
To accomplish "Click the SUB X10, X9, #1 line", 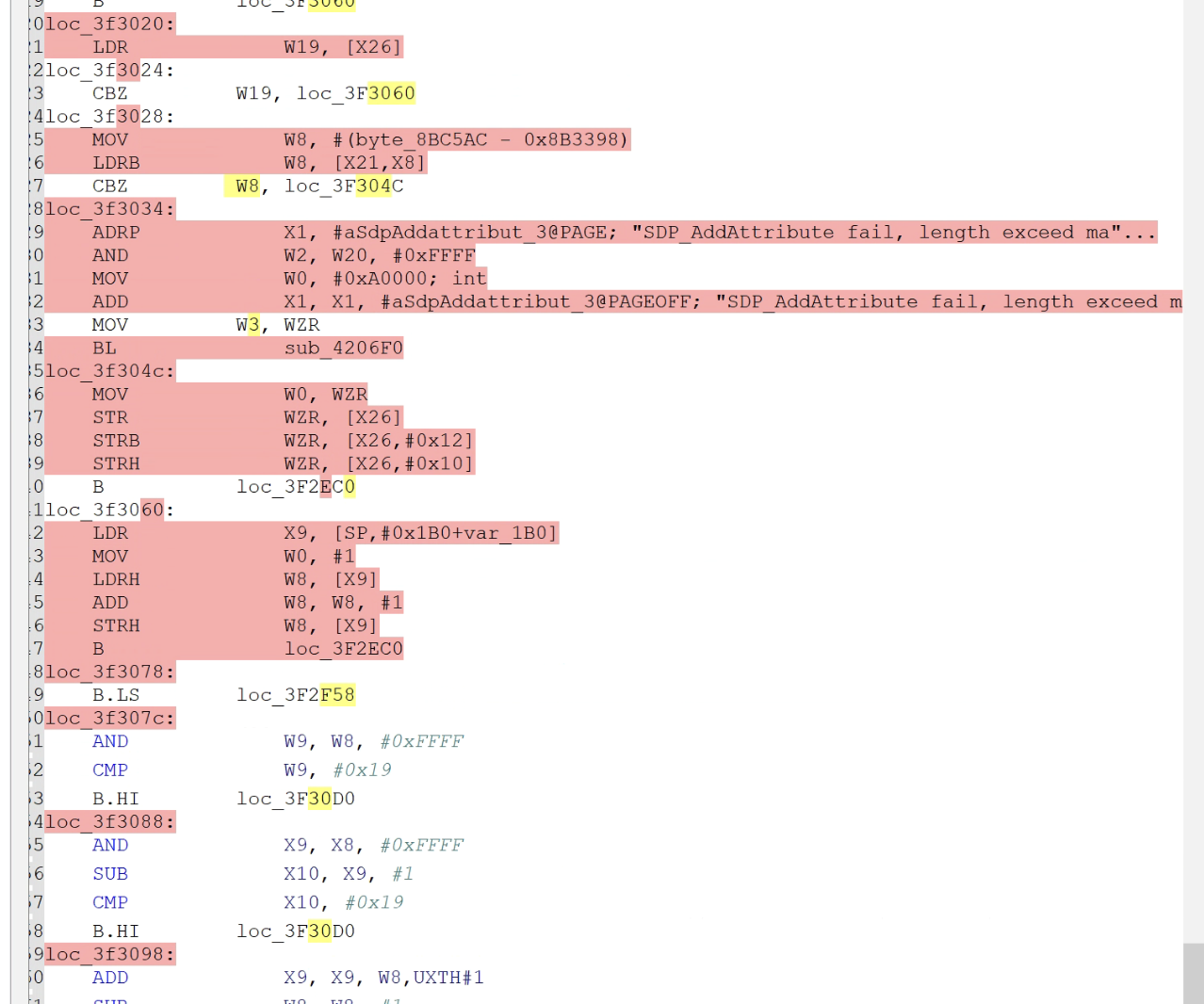I will tap(253, 874).
